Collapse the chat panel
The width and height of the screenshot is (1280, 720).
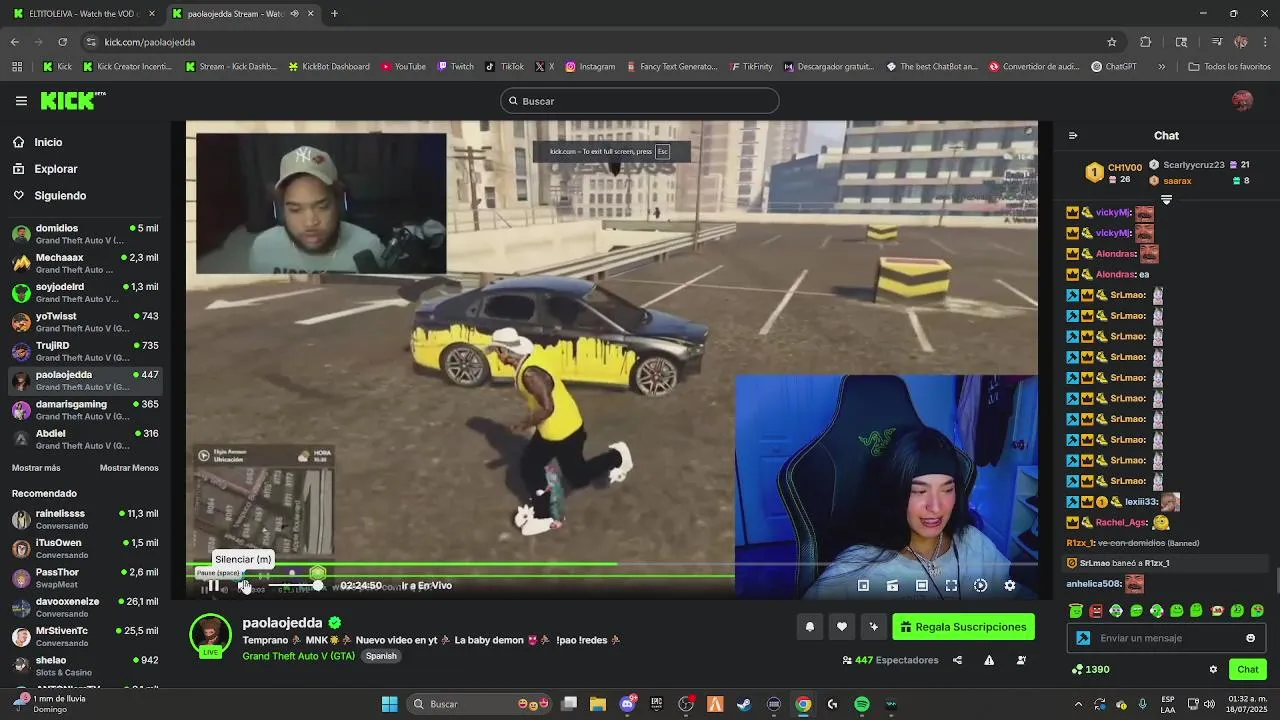tap(1073, 136)
